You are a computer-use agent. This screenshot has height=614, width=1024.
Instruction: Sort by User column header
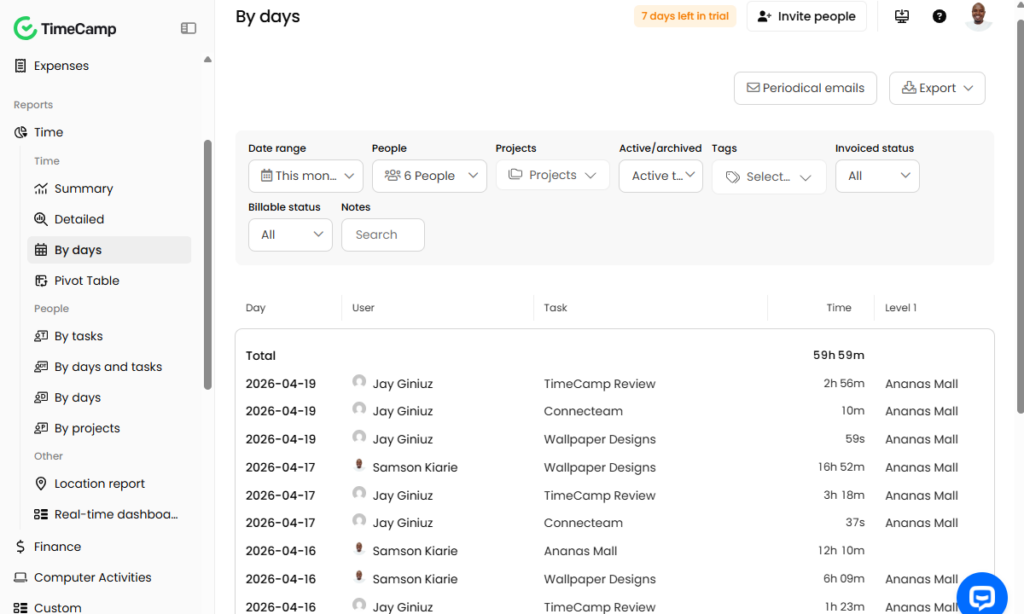tap(363, 308)
